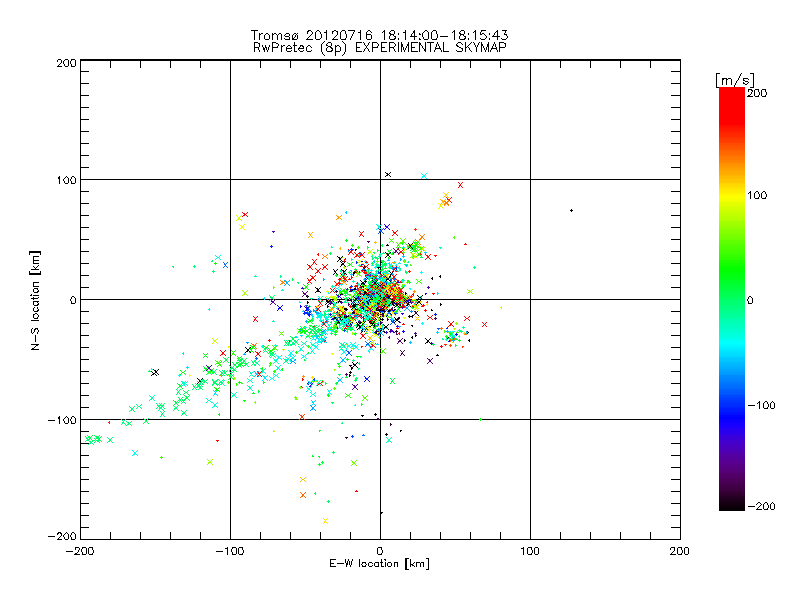Click the isolated black point near E-W 130 km
The width and height of the screenshot is (800, 600).
coord(571,210)
